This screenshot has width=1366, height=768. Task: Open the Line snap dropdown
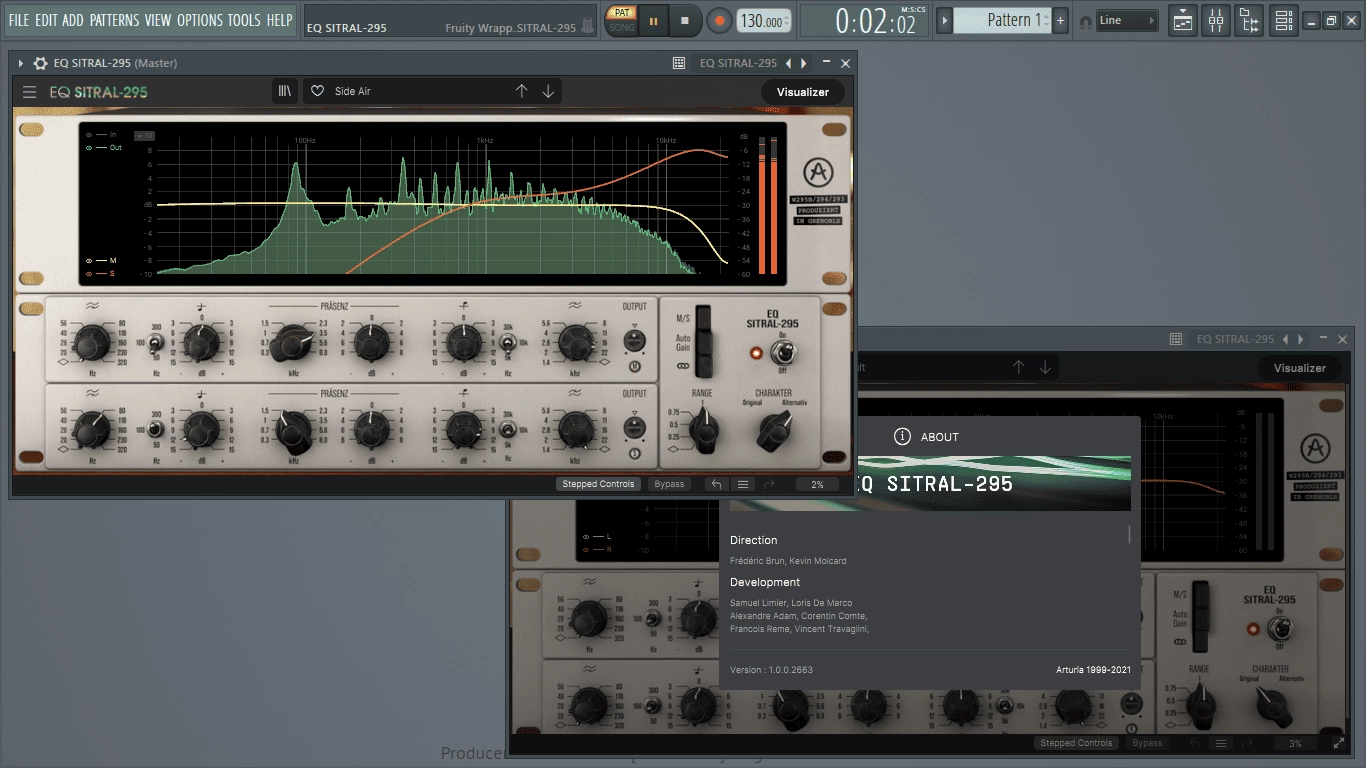[1127, 20]
